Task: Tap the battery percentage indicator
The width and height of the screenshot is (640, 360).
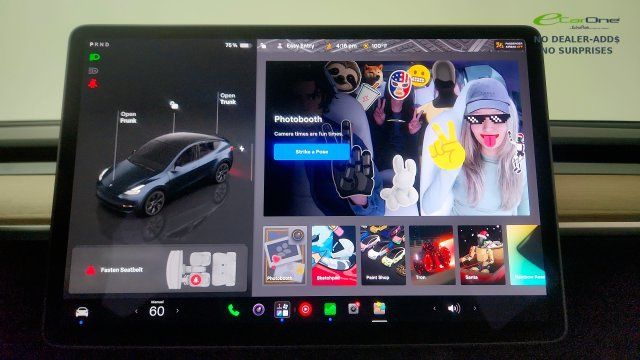Action: (238, 45)
